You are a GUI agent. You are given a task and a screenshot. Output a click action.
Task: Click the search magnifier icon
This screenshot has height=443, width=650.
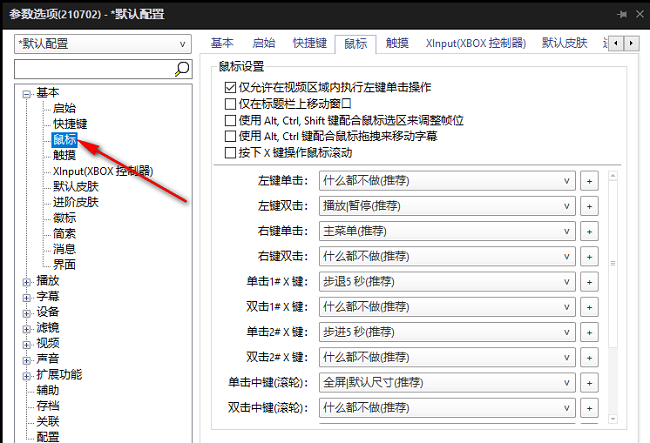(x=182, y=69)
